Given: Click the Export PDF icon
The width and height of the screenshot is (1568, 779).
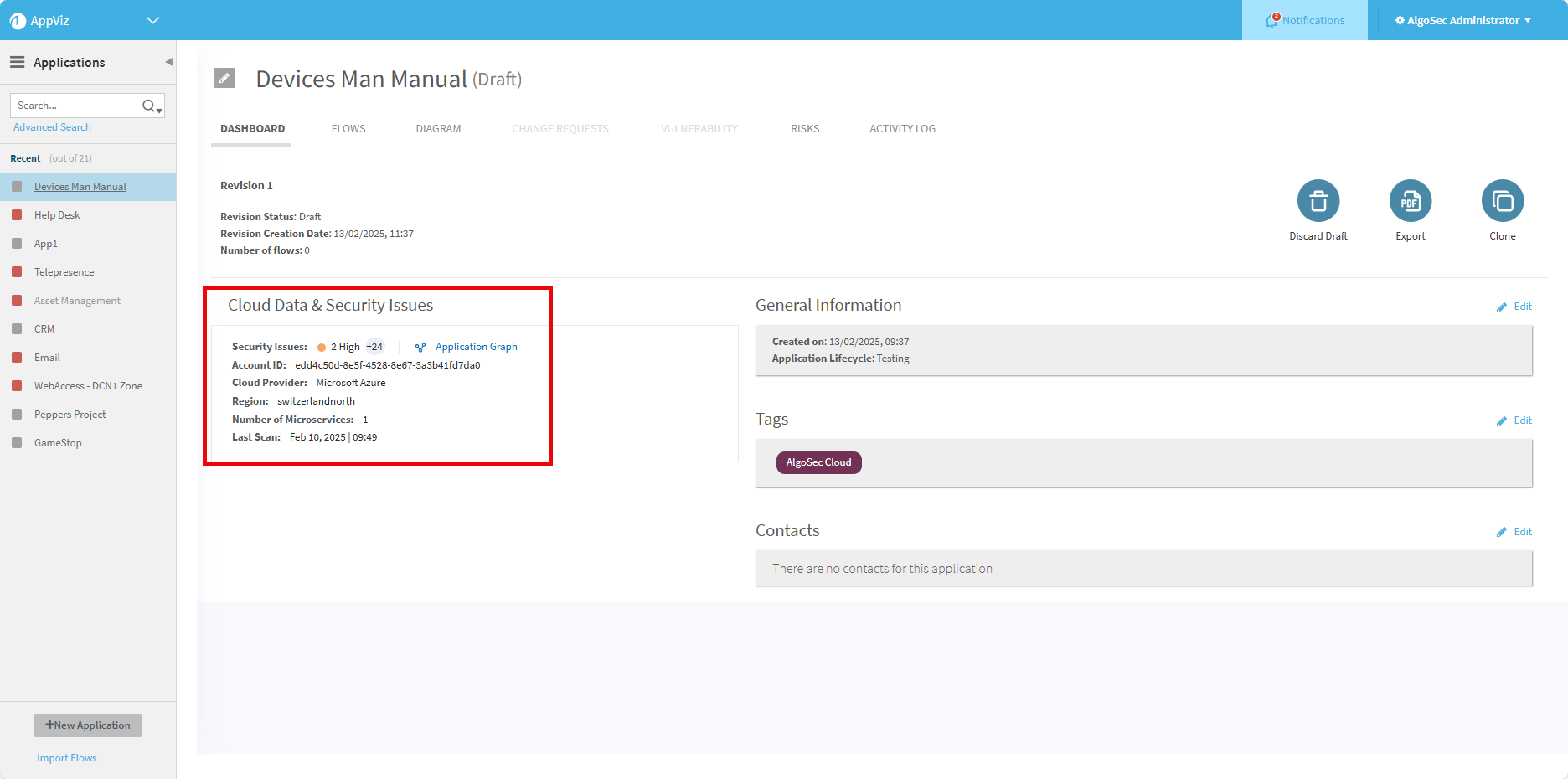Looking at the screenshot, I should [1410, 201].
